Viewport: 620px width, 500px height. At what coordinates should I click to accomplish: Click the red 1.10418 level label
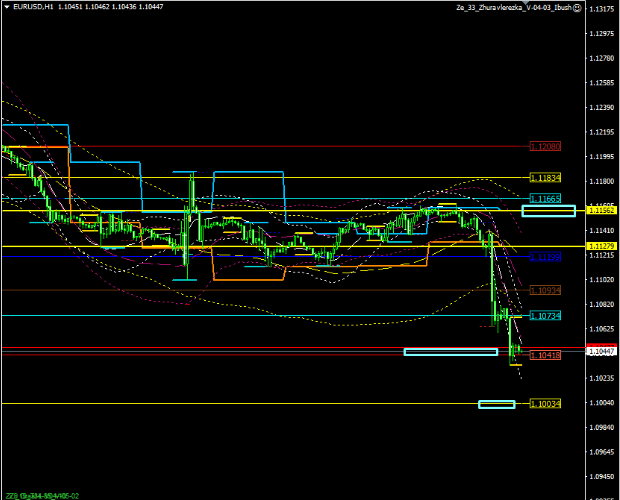(545, 355)
